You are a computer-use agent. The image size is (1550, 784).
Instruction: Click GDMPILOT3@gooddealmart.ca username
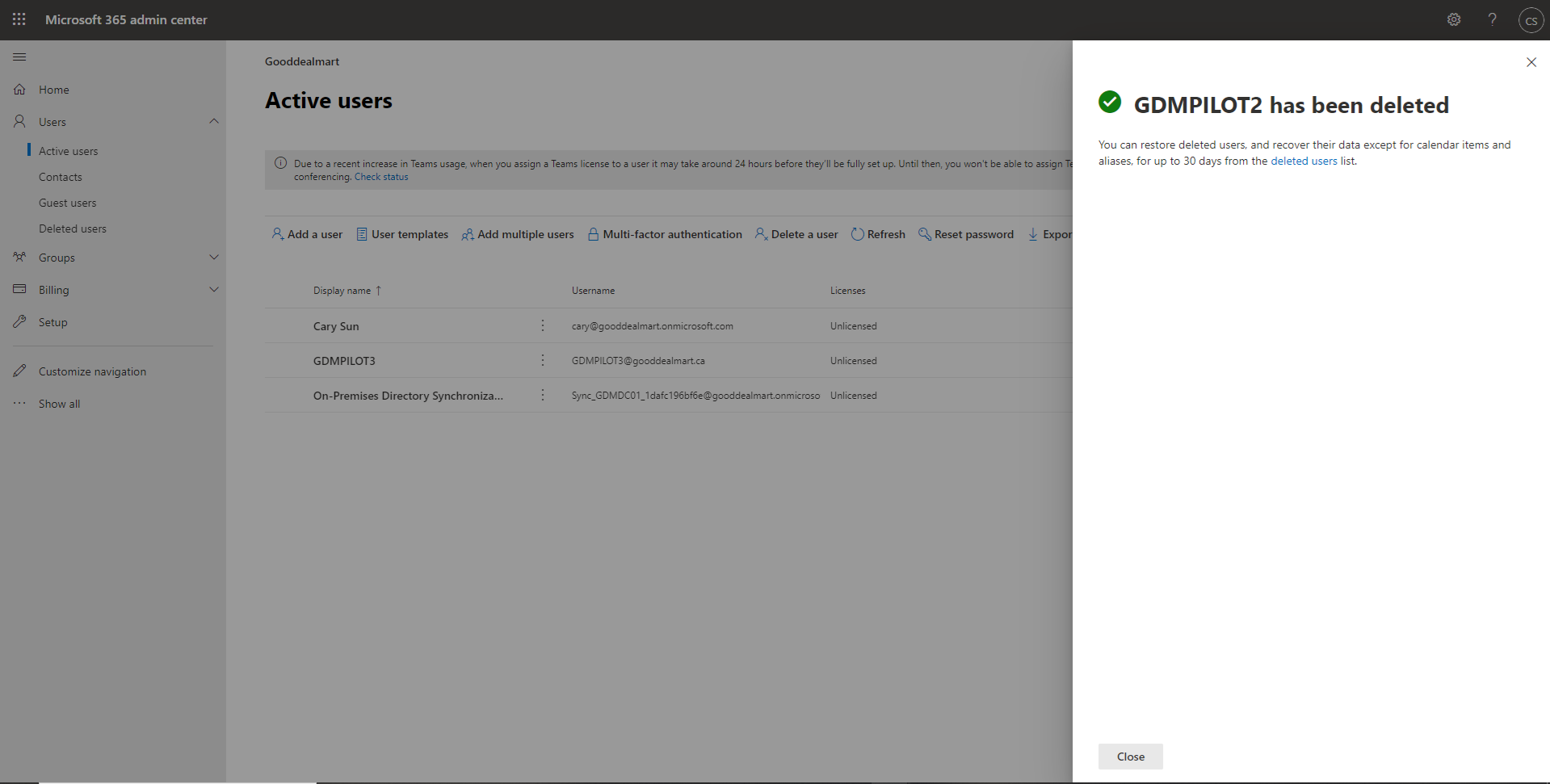tap(638, 361)
